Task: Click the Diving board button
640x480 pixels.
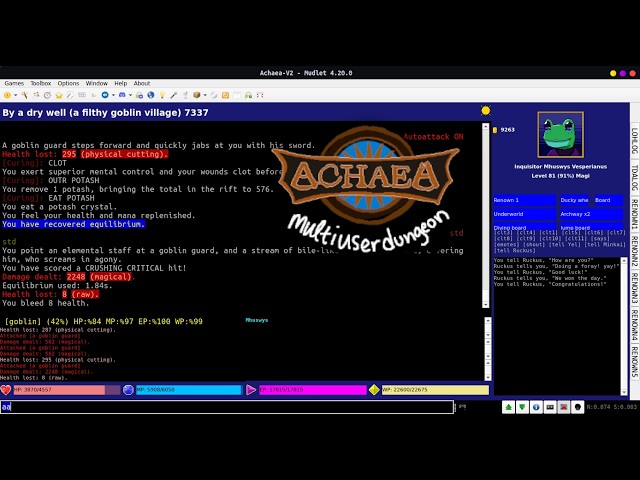Action: 524,226
